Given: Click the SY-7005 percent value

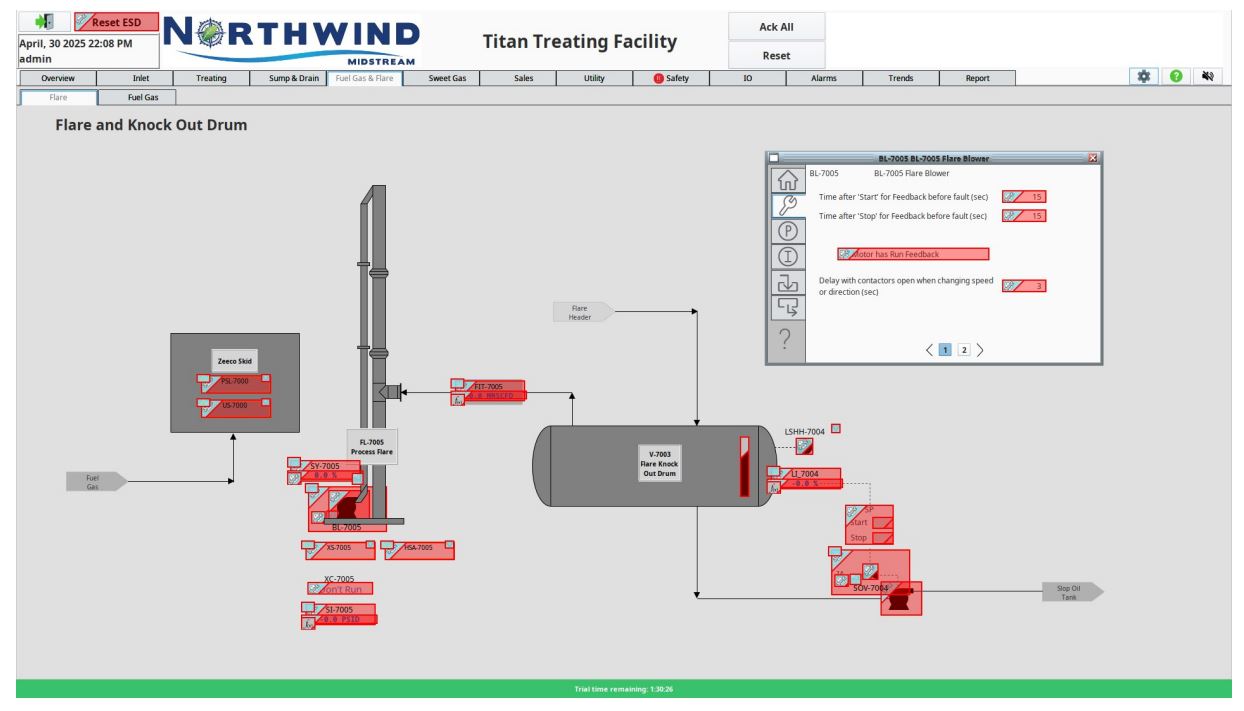Looking at the screenshot, I should click(328, 477).
